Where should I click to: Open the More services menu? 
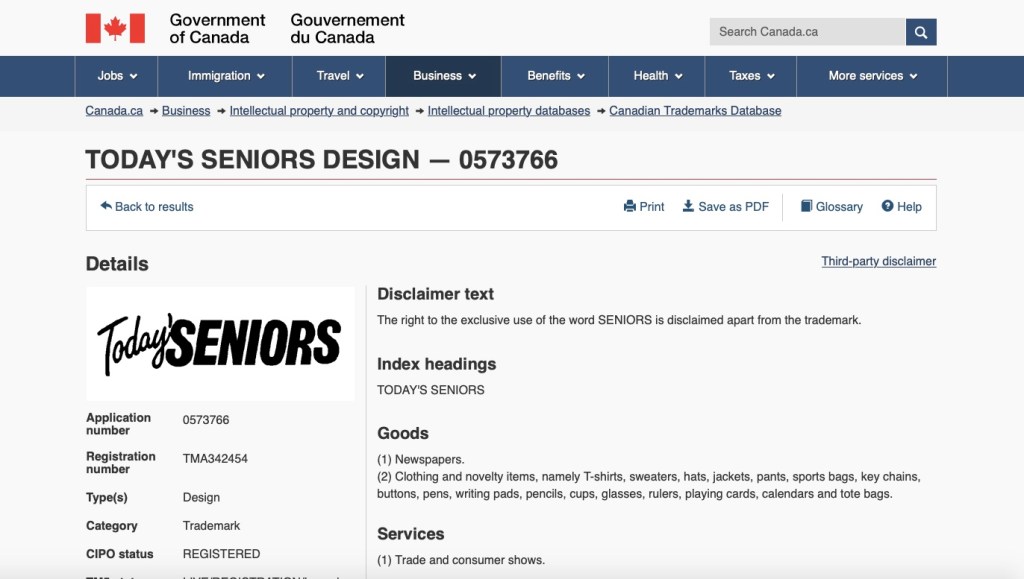click(x=872, y=76)
